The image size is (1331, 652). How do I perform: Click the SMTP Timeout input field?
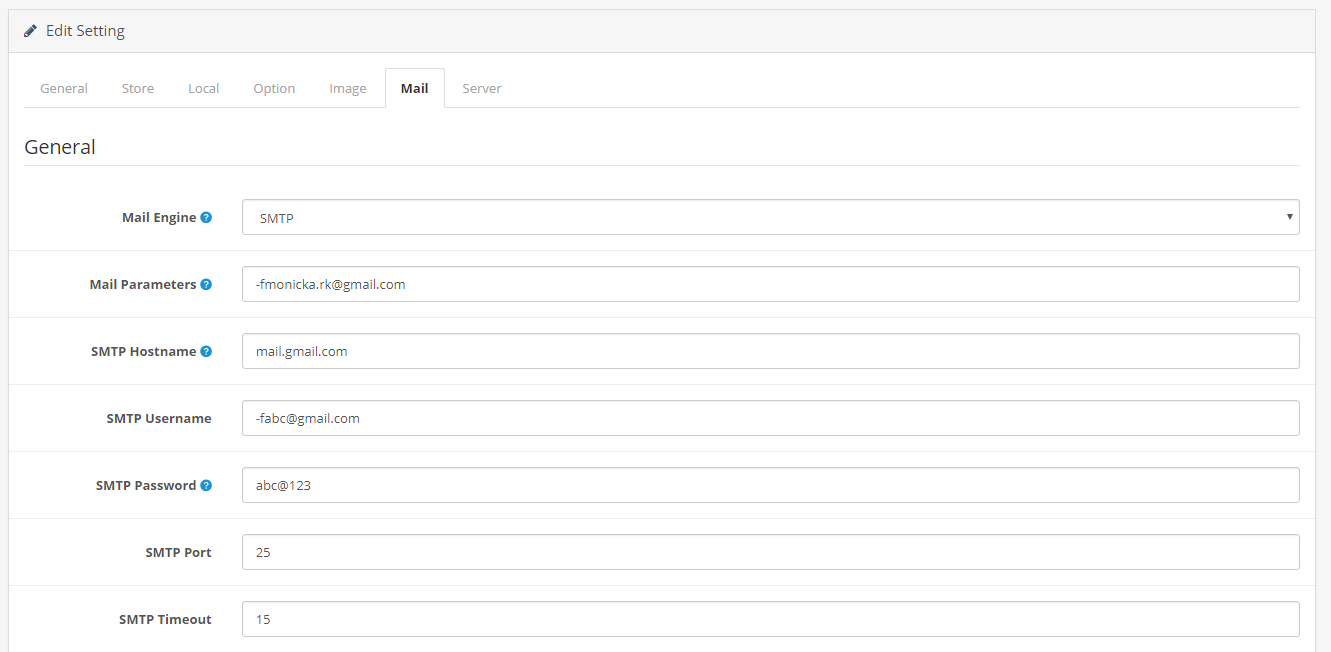click(x=770, y=619)
